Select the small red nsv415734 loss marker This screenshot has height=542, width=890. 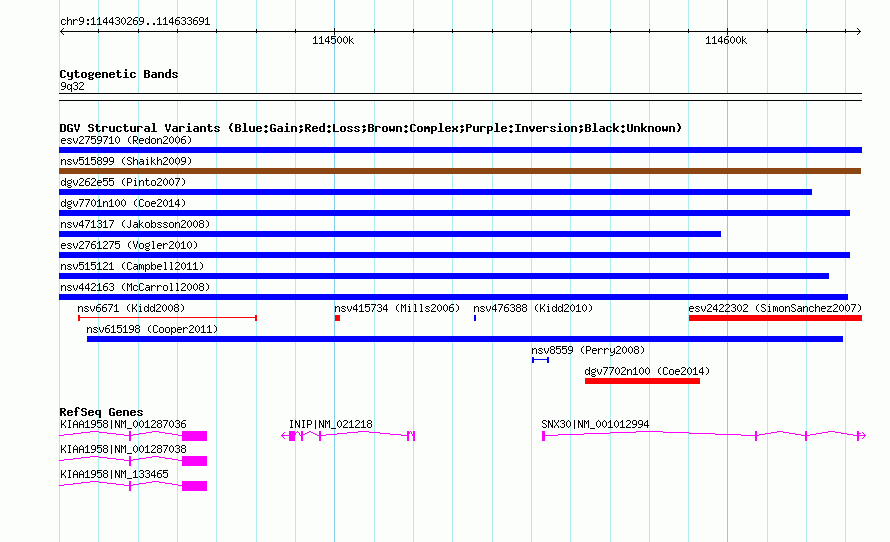click(x=337, y=318)
